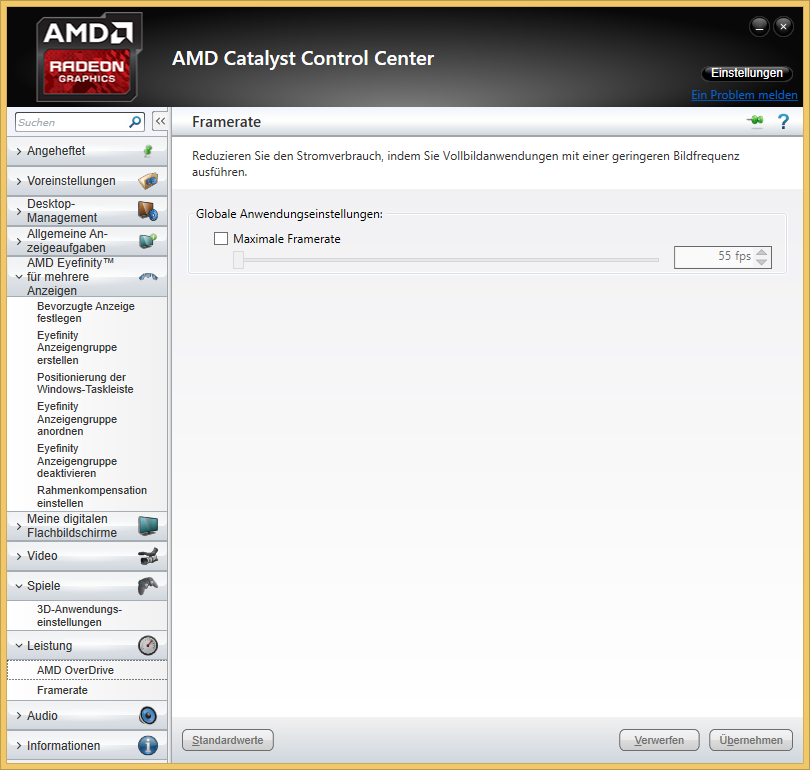
Task: Expand the Informationen section
Action: pyautogui.click(x=19, y=746)
